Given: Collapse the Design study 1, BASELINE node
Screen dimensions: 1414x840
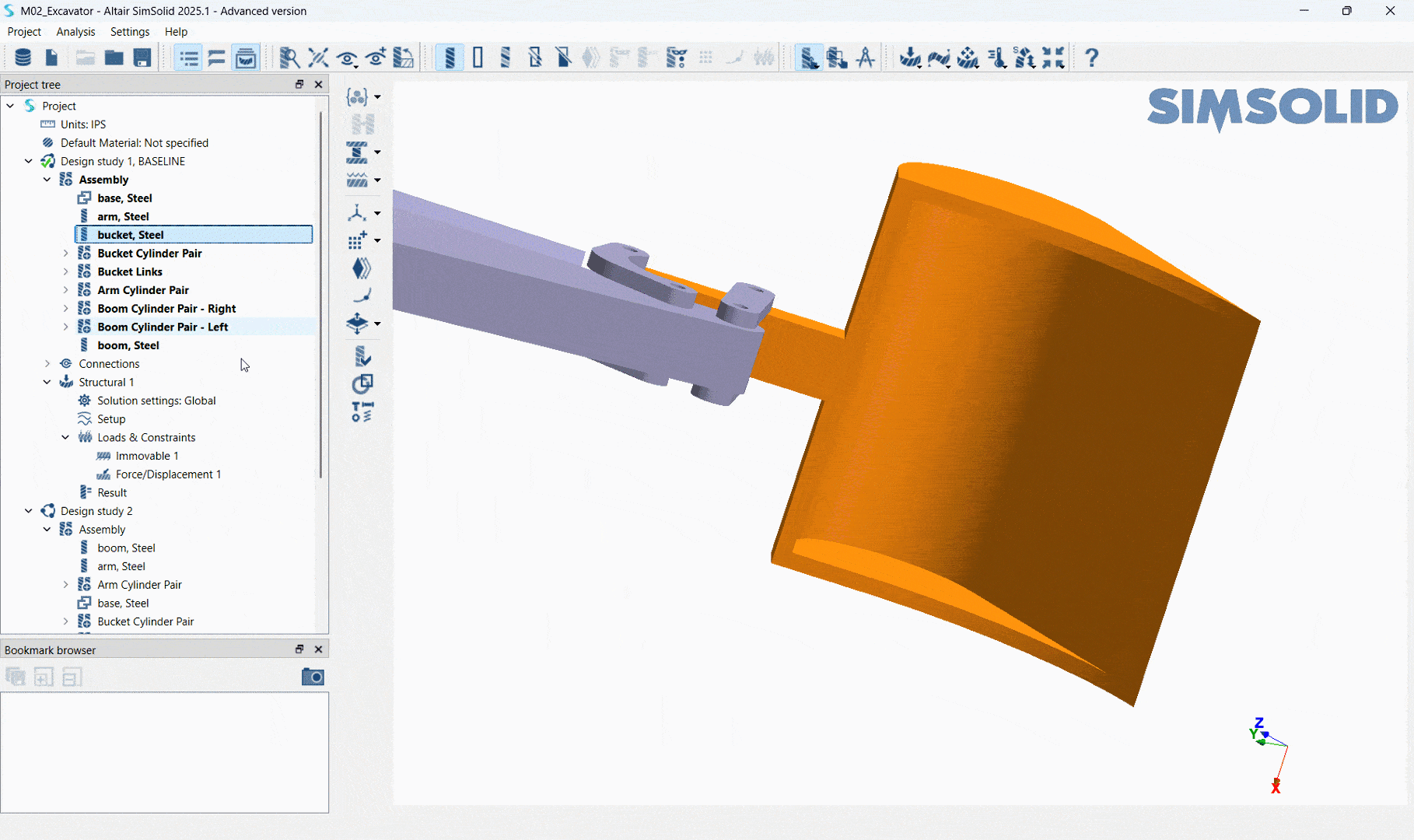Looking at the screenshot, I should 29,161.
